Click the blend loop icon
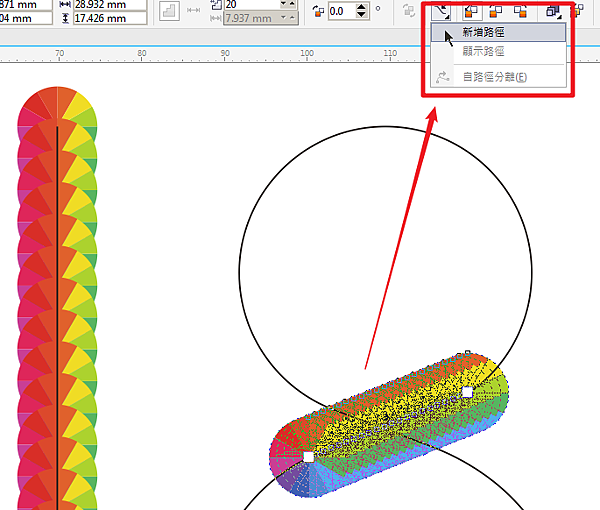 pos(409,11)
